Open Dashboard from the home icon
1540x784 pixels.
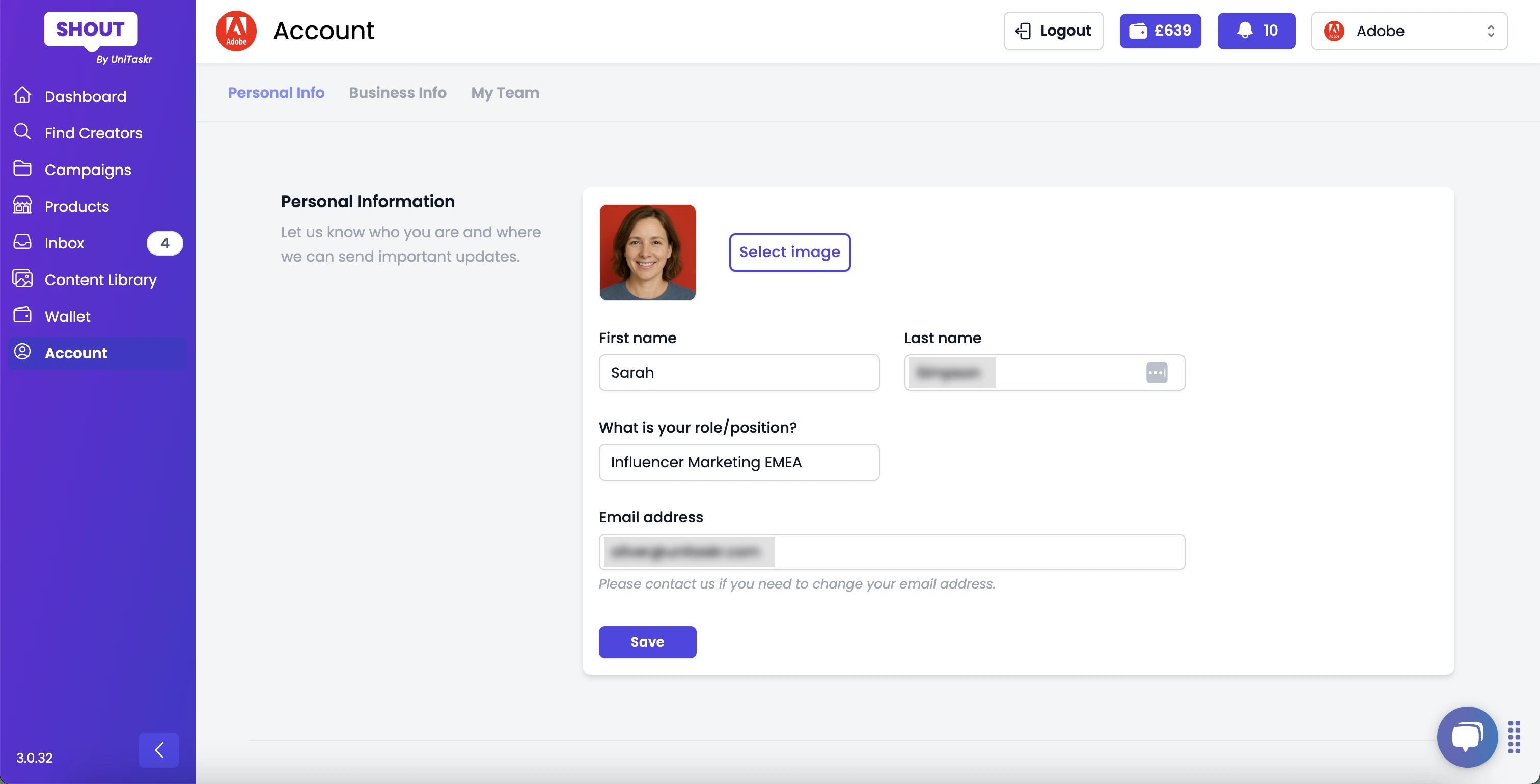click(x=22, y=95)
